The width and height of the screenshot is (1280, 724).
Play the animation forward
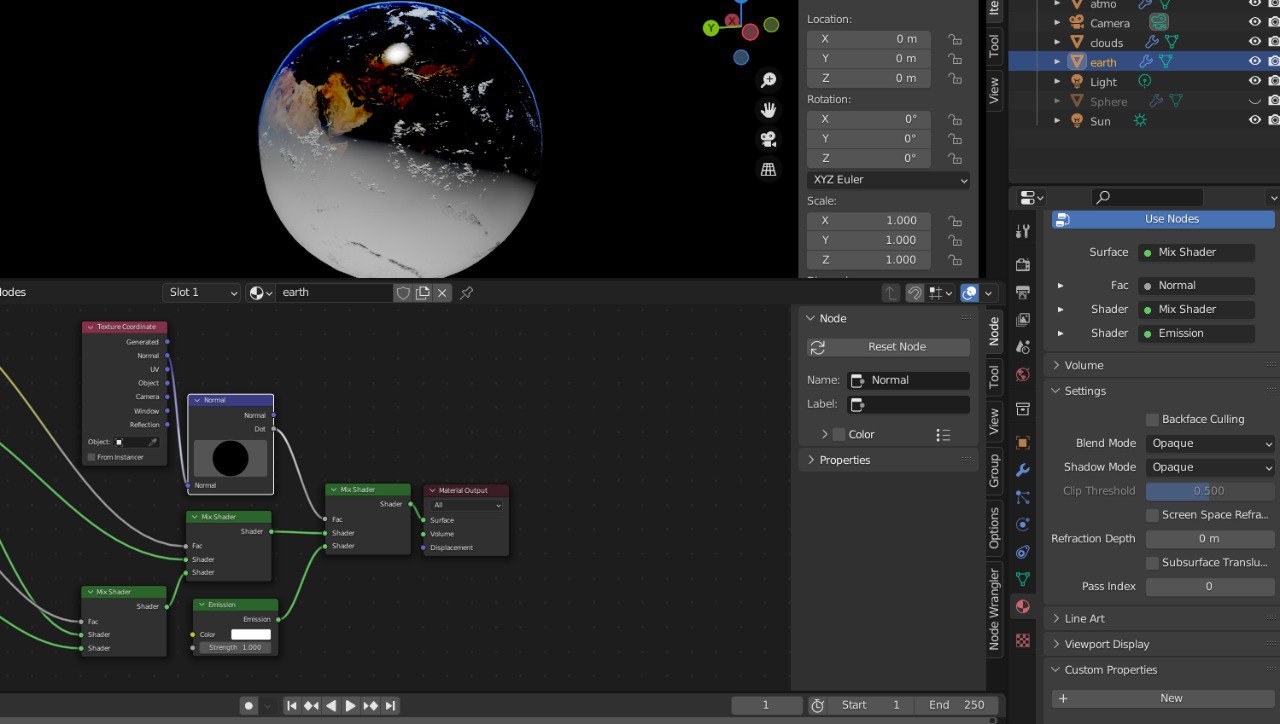click(350, 706)
